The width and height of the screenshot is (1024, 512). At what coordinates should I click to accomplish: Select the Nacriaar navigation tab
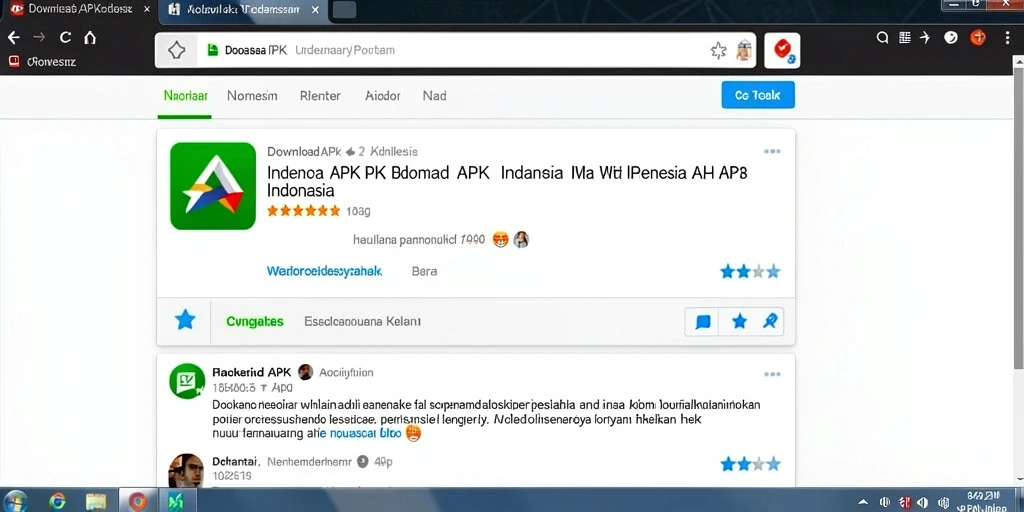pyautogui.click(x=185, y=96)
